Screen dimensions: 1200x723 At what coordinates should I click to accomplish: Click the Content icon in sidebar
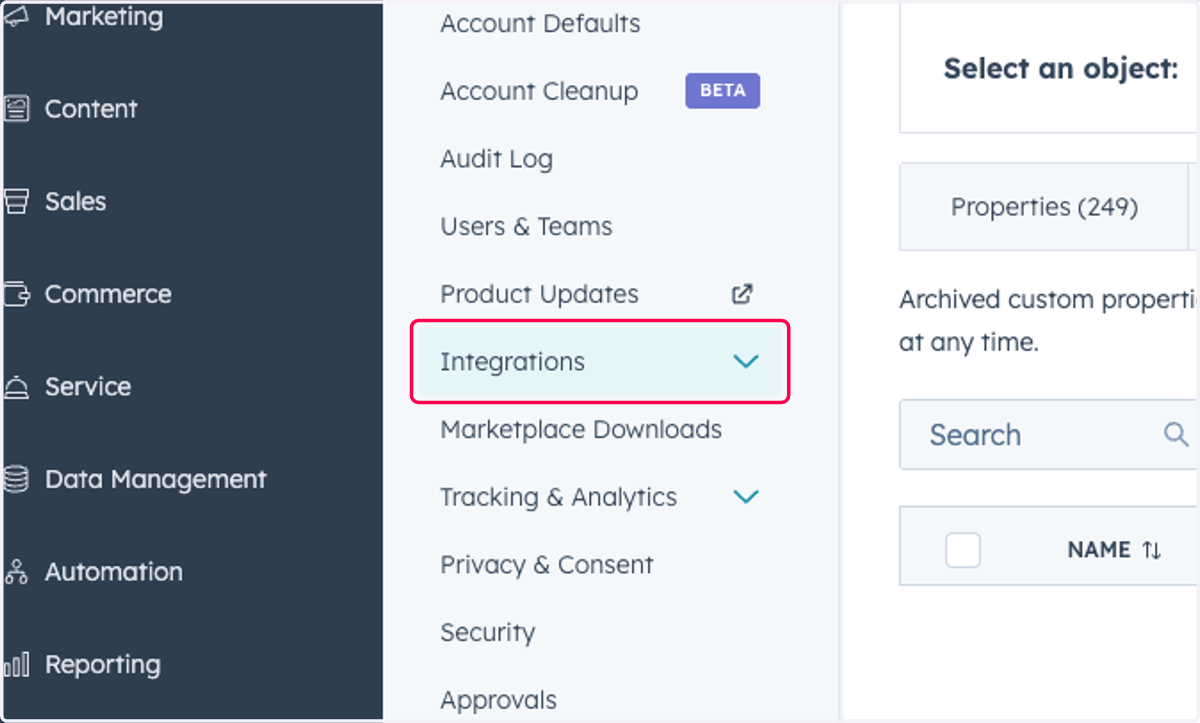pos(16,109)
